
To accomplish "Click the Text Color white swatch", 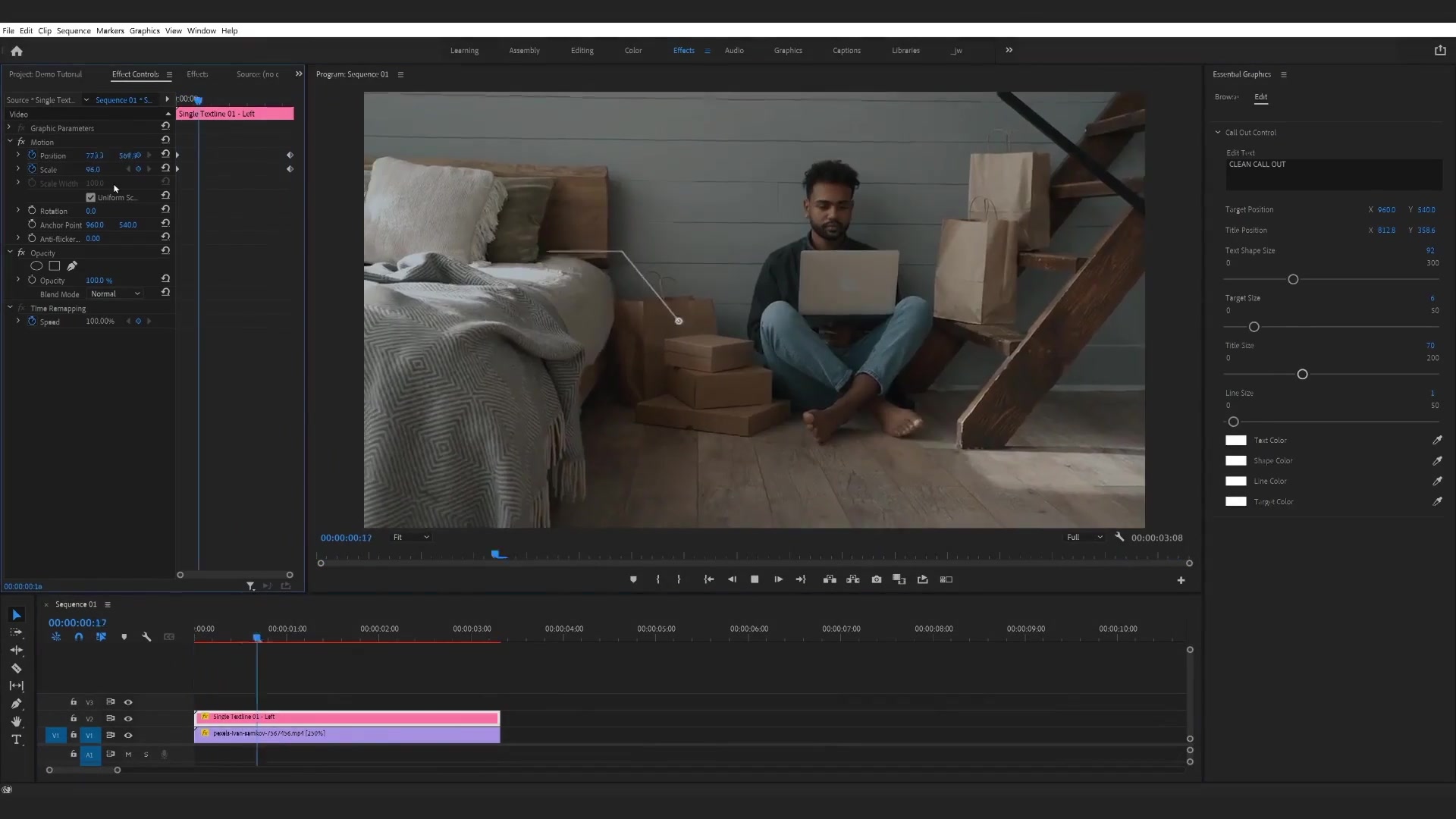I will pyautogui.click(x=1236, y=441).
